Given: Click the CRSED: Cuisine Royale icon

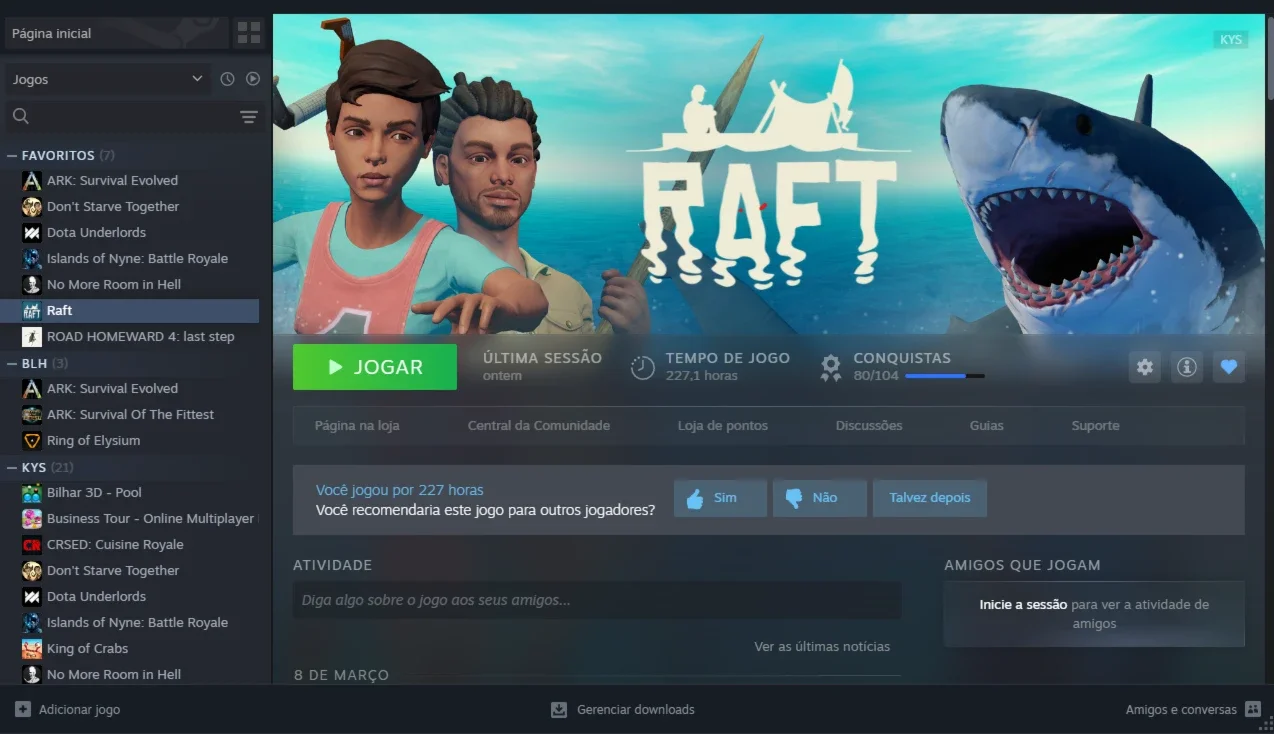Looking at the screenshot, I should (x=32, y=545).
